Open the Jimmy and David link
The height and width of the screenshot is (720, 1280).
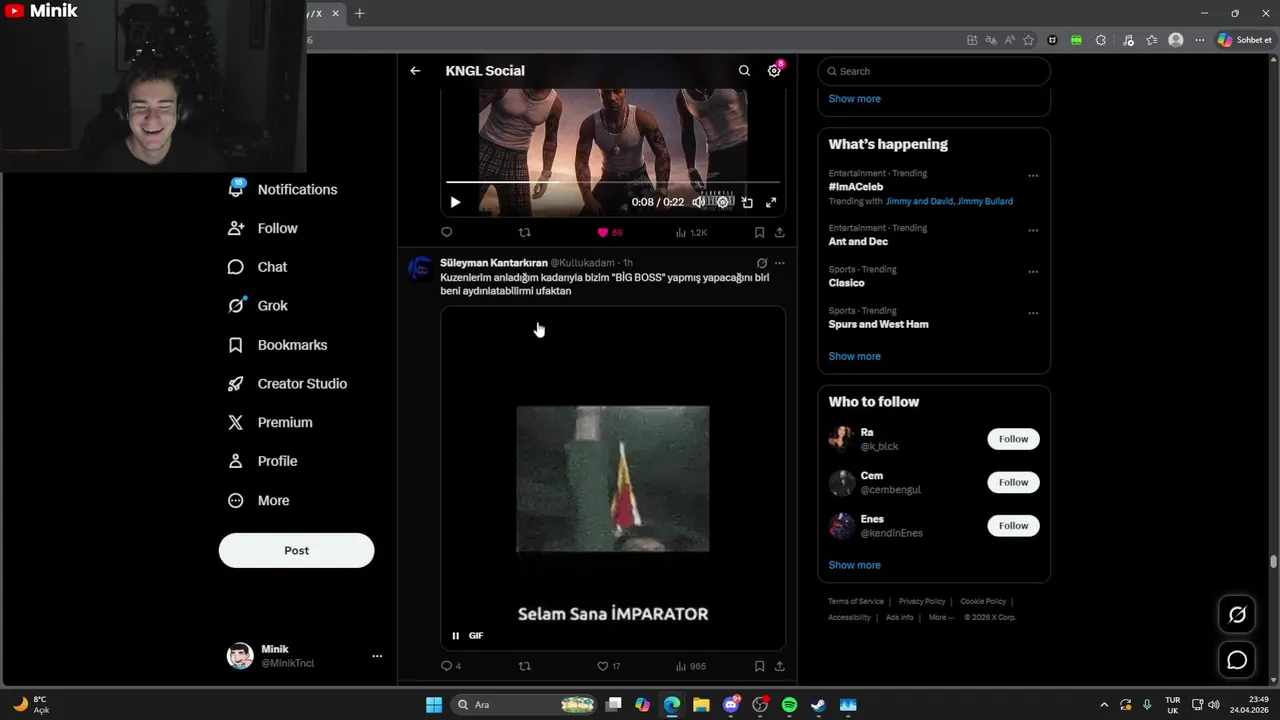(x=919, y=201)
